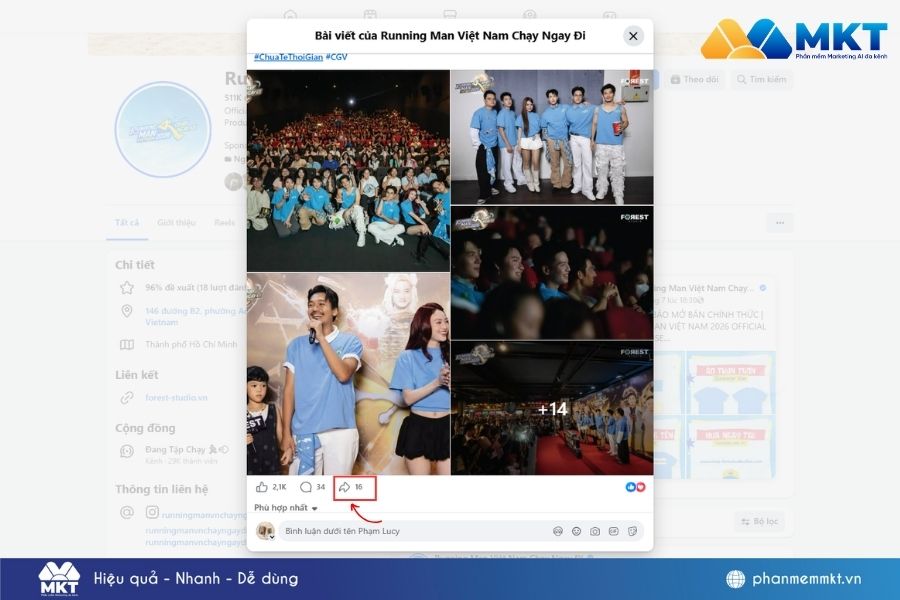
Task: Switch to the Reels tab
Action: [224, 223]
